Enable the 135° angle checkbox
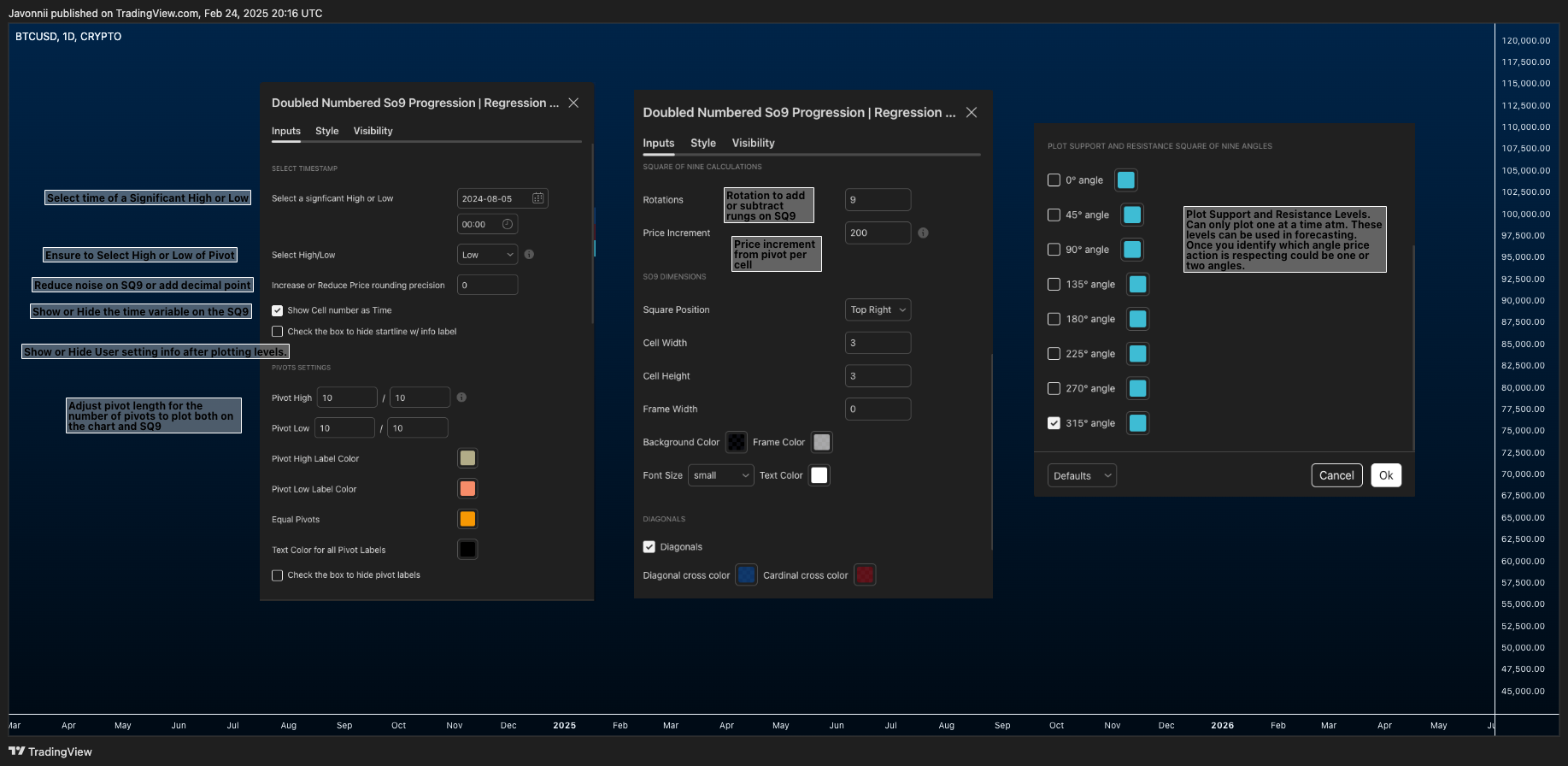 (1054, 284)
